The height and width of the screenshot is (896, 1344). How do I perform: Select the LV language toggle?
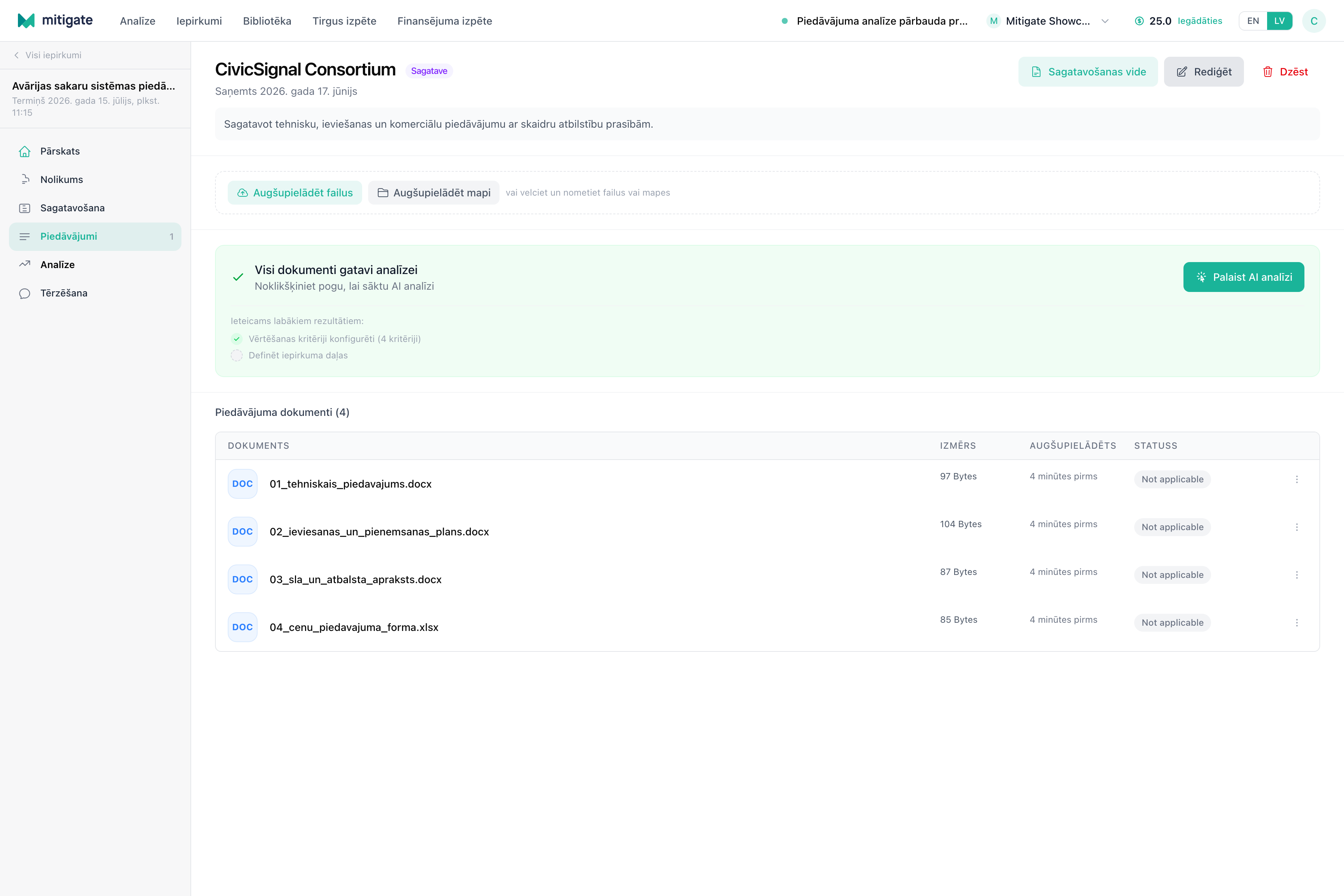tap(1279, 21)
